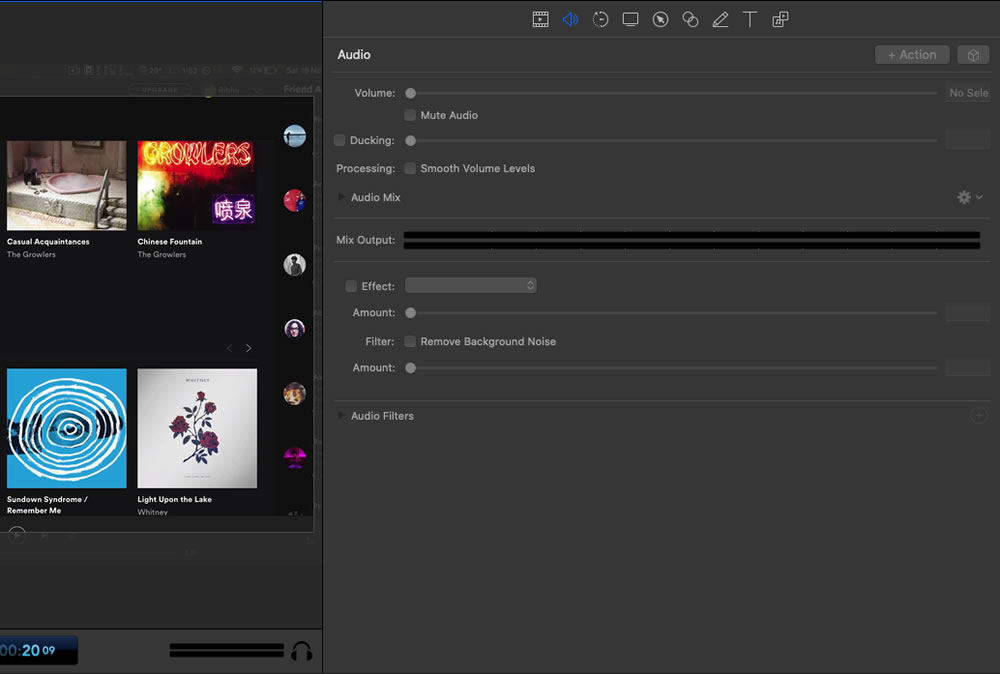Image resolution: width=1000 pixels, height=674 pixels.
Task: Open the Text properties T tab
Action: click(750, 19)
